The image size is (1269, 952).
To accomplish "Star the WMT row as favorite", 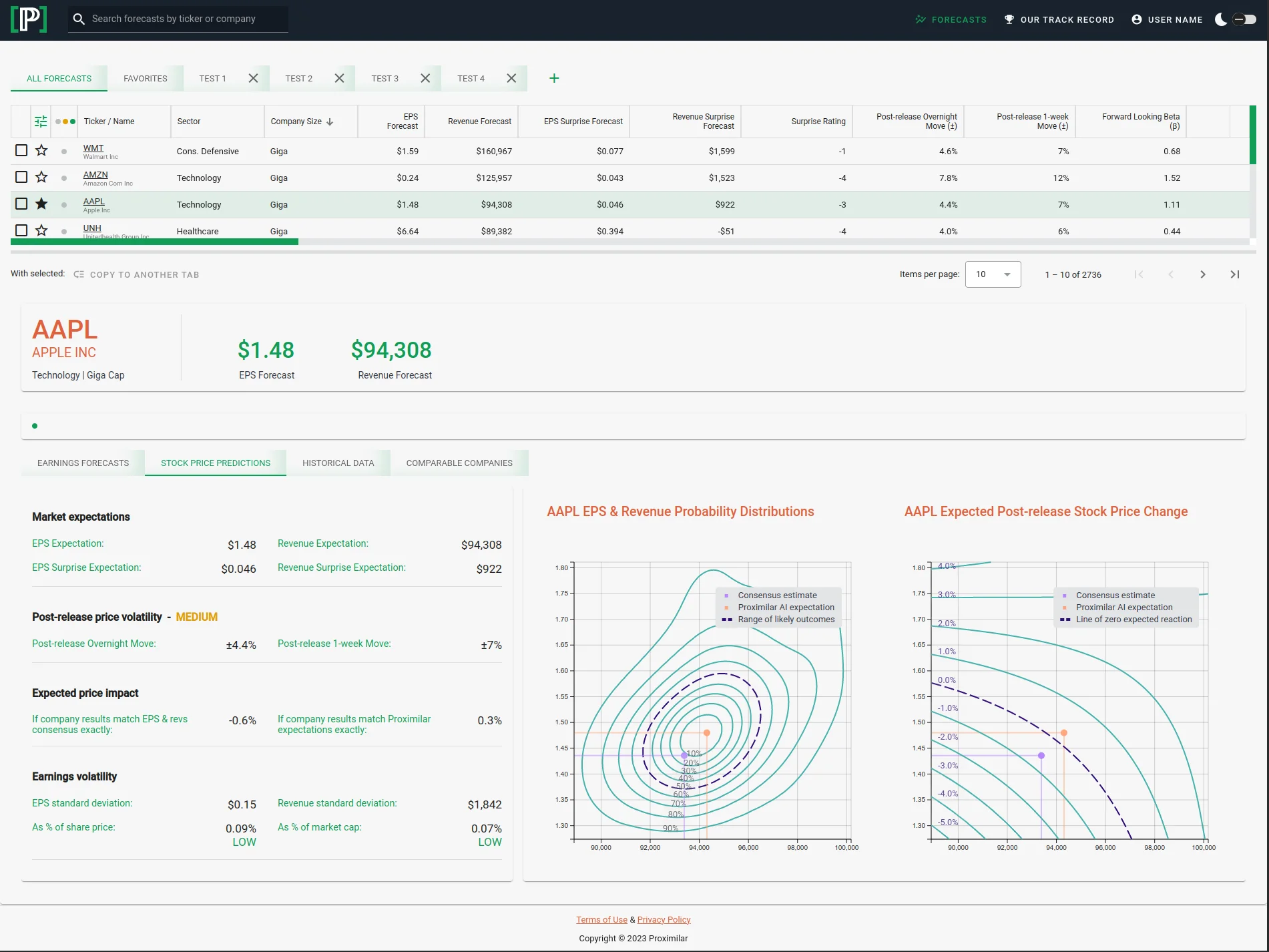I will pyautogui.click(x=41, y=151).
